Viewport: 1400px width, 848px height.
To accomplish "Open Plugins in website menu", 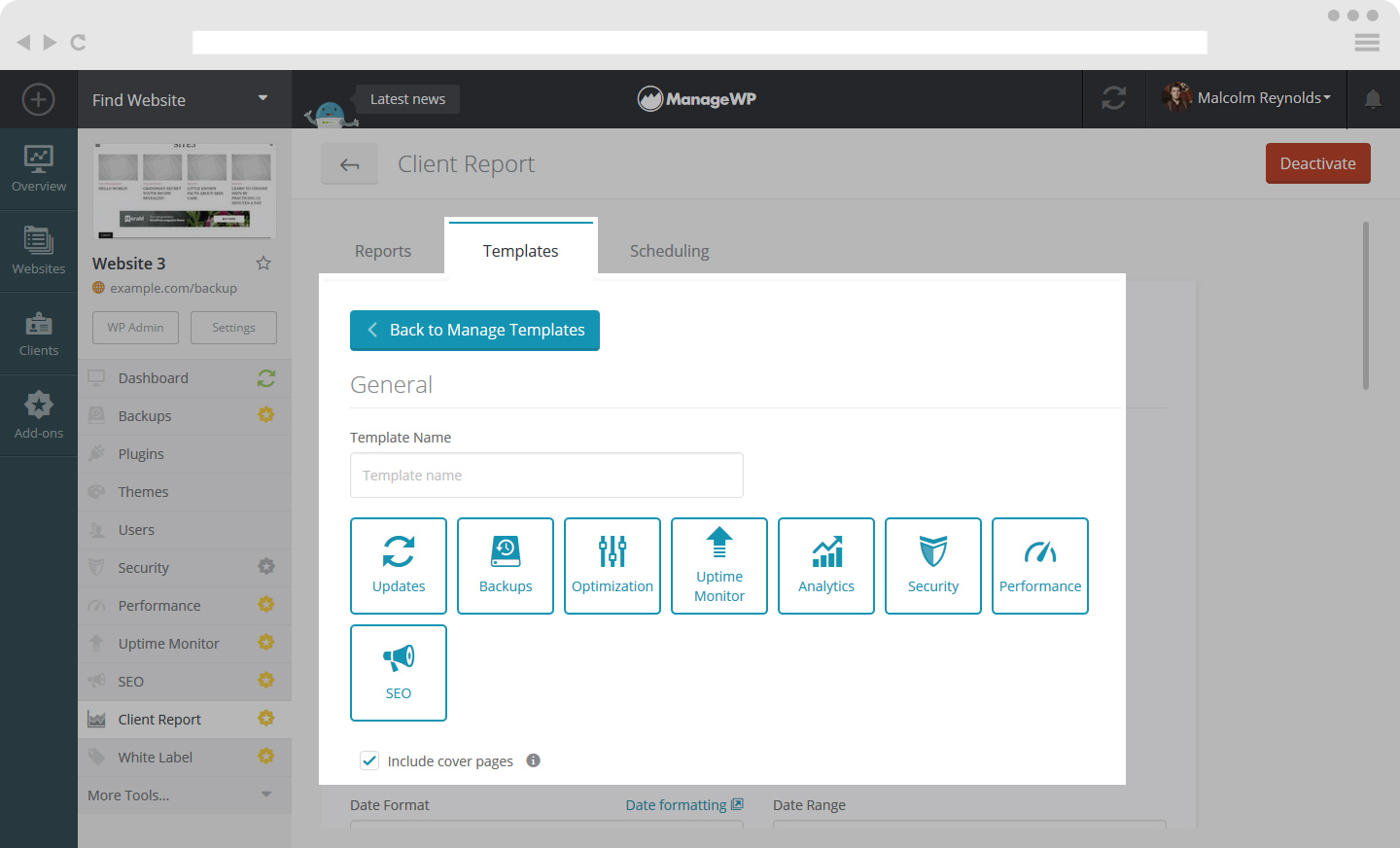I will 185,454.
